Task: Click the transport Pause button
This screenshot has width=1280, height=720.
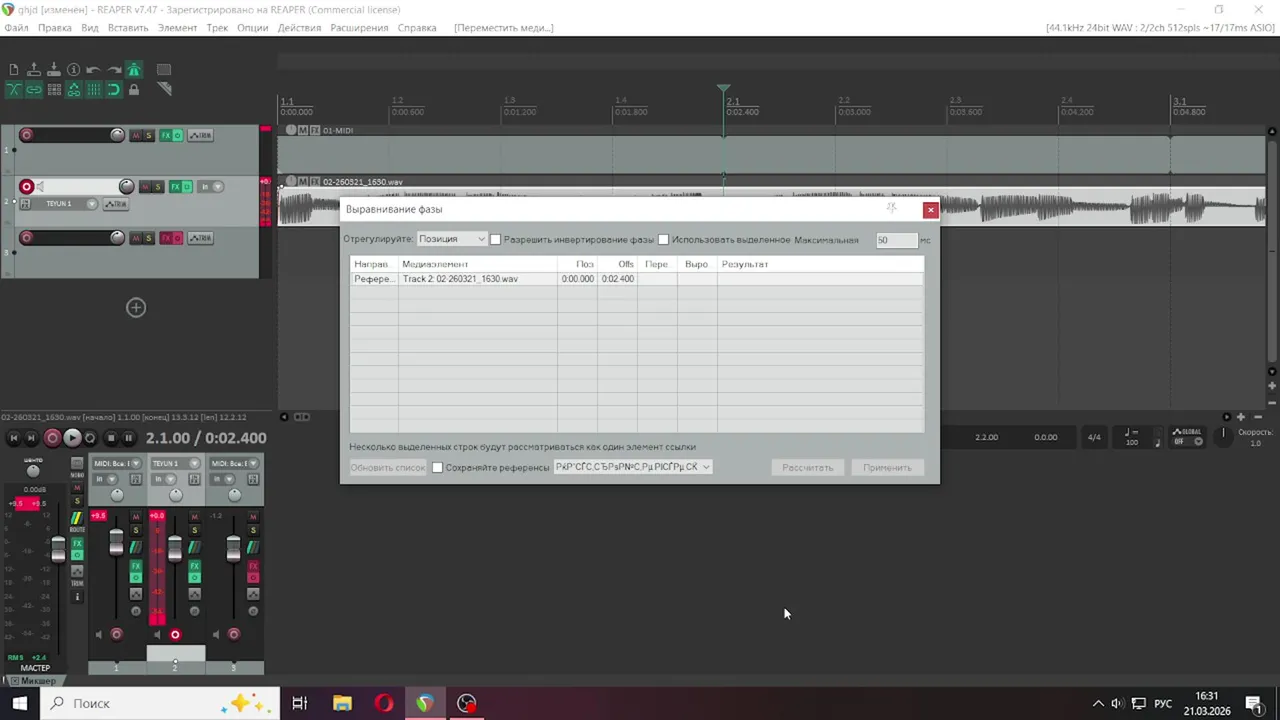Action: [x=129, y=438]
